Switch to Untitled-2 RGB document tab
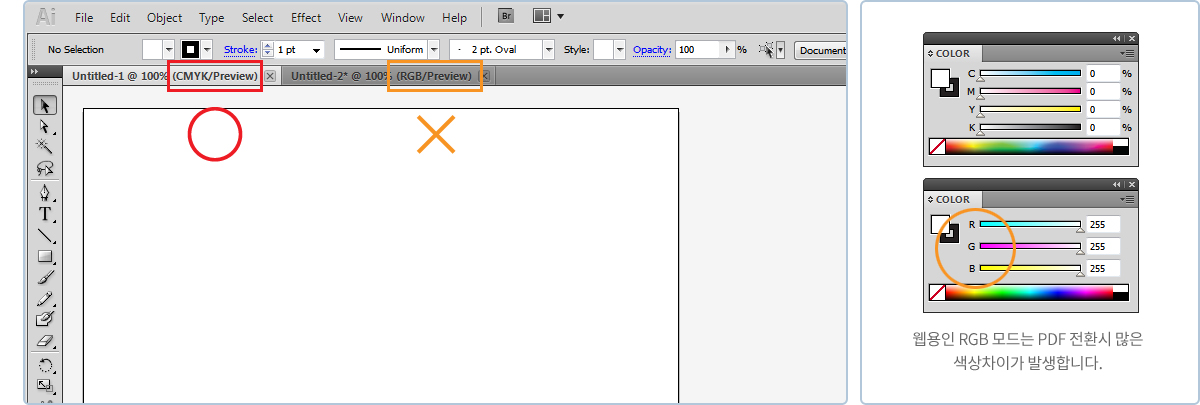 380,76
